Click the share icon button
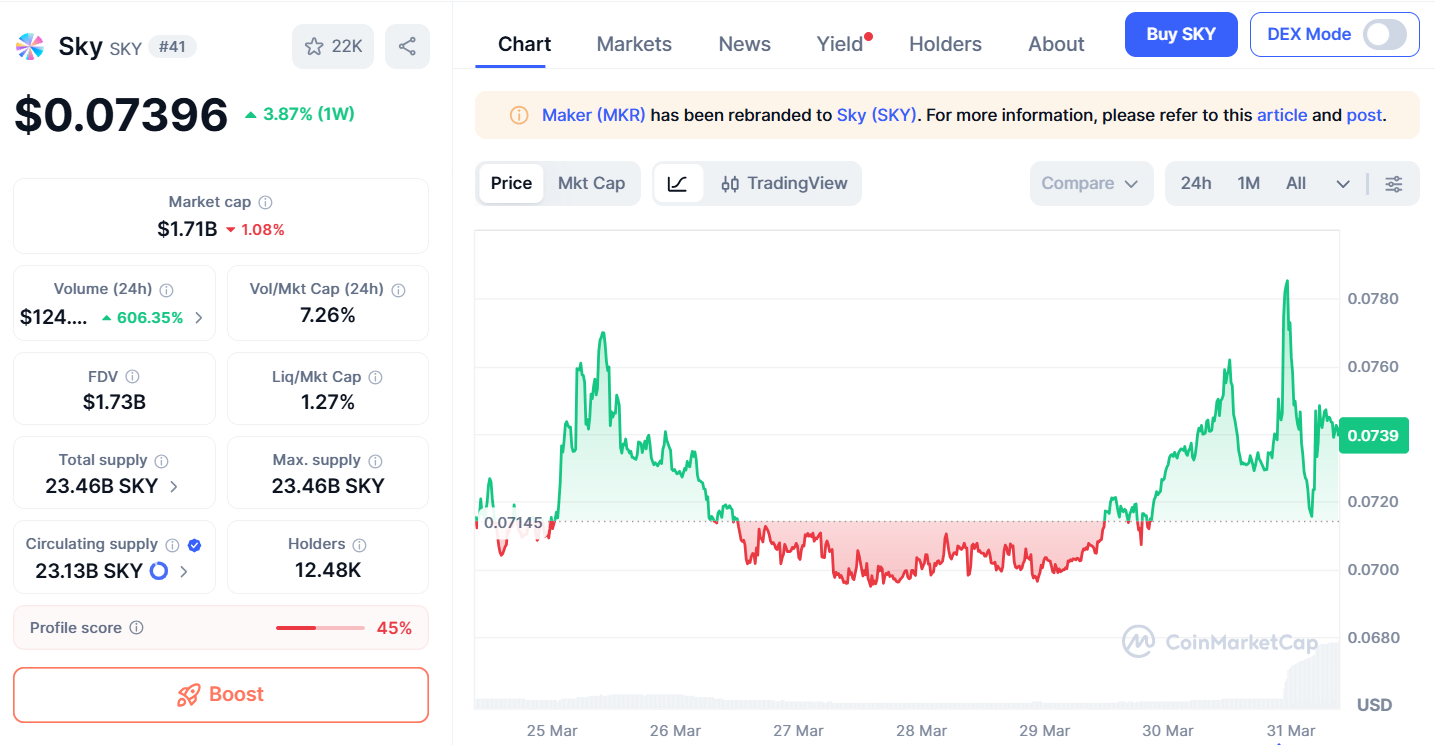 (x=407, y=46)
